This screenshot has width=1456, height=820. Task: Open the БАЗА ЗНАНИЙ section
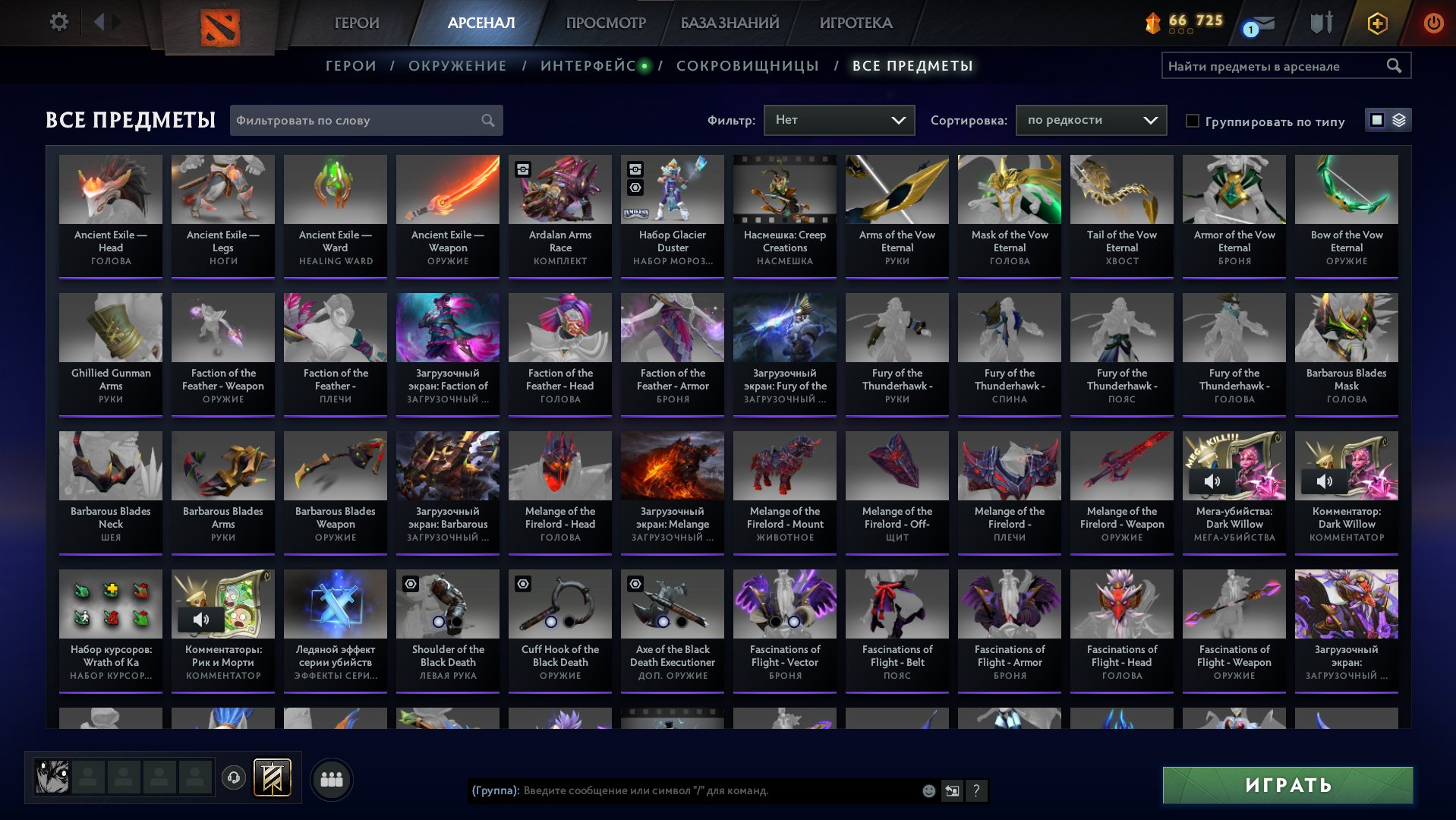pos(730,23)
